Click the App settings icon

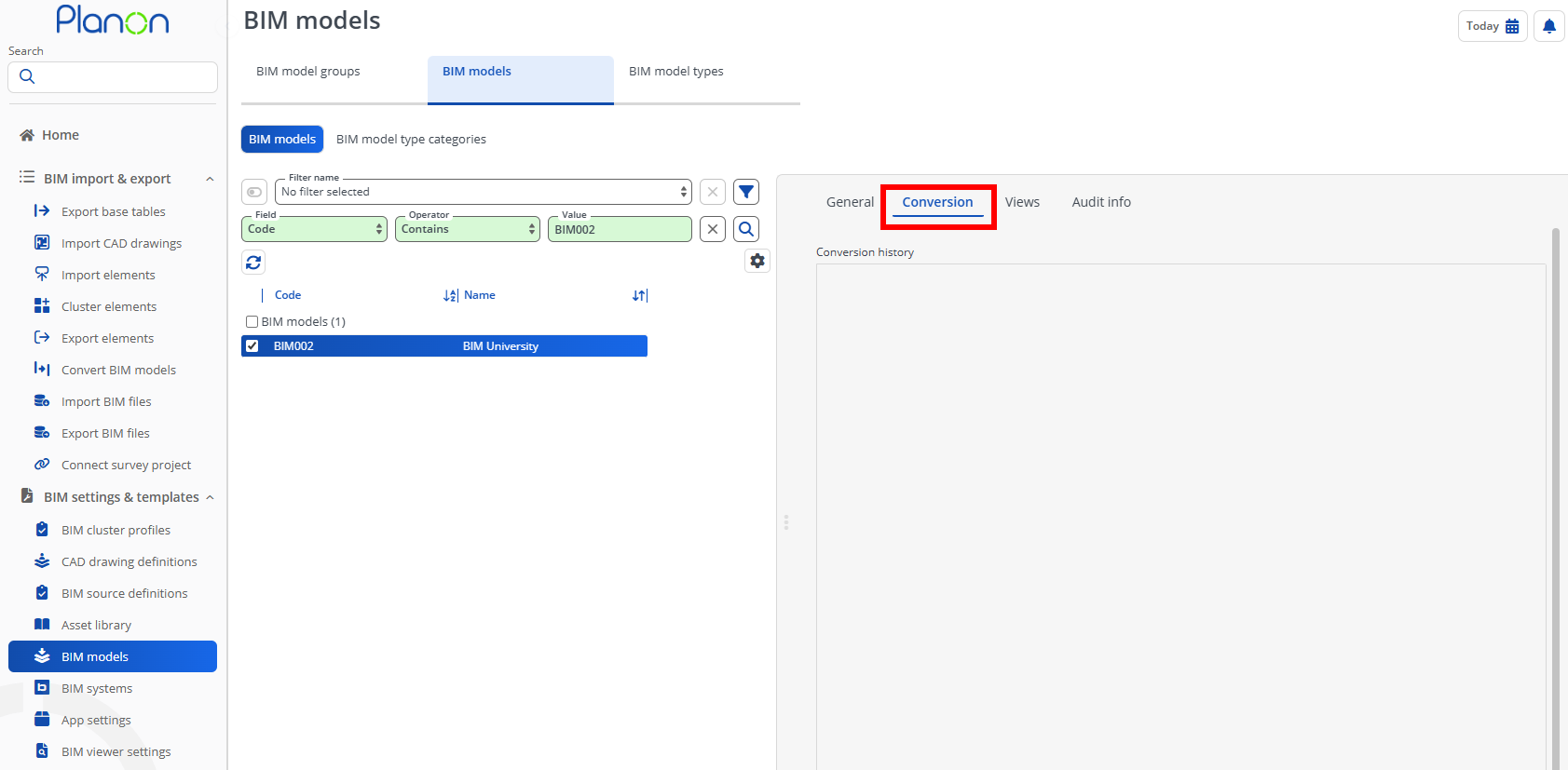[42, 720]
